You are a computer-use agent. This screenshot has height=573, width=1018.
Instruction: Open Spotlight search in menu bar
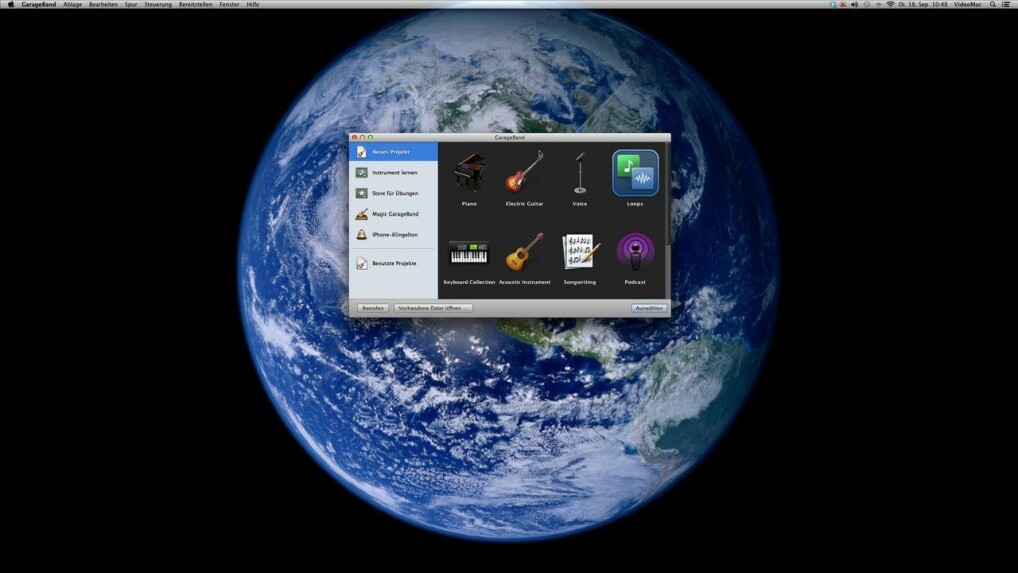[x=992, y=4]
